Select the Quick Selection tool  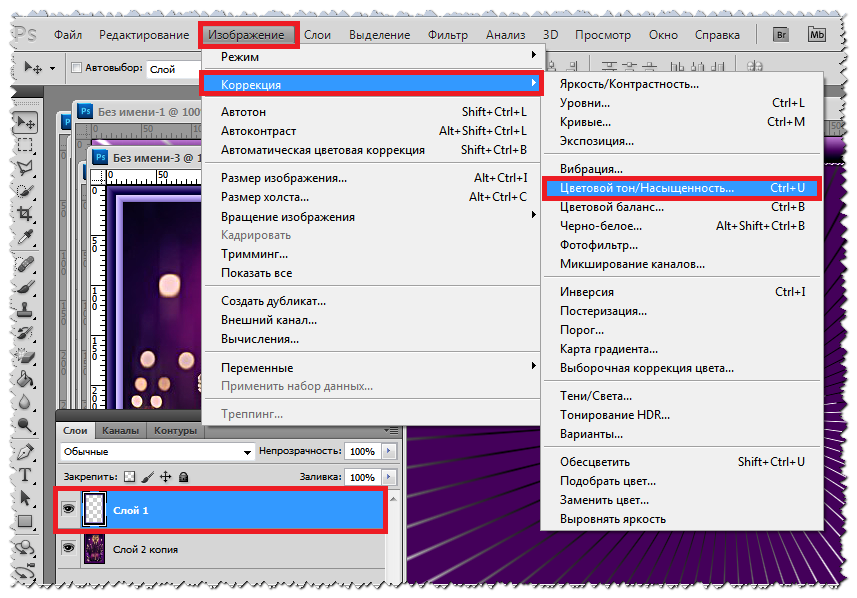tap(25, 191)
